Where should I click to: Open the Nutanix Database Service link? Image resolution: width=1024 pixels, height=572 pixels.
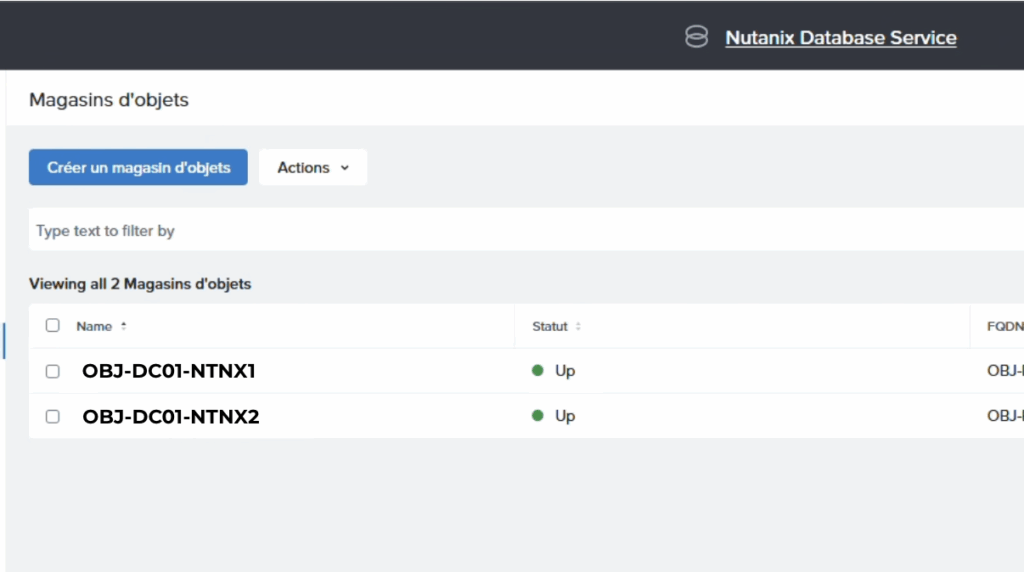(840, 38)
